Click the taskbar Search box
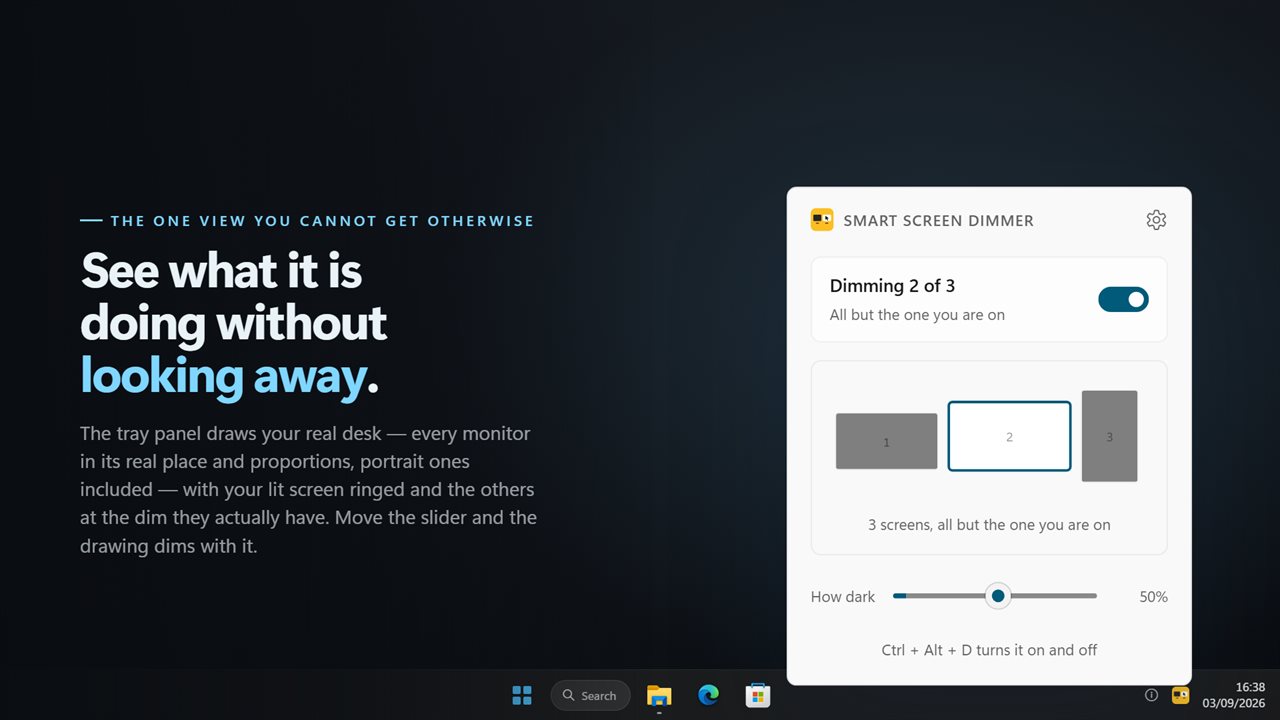This screenshot has width=1280, height=720. [x=590, y=695]
